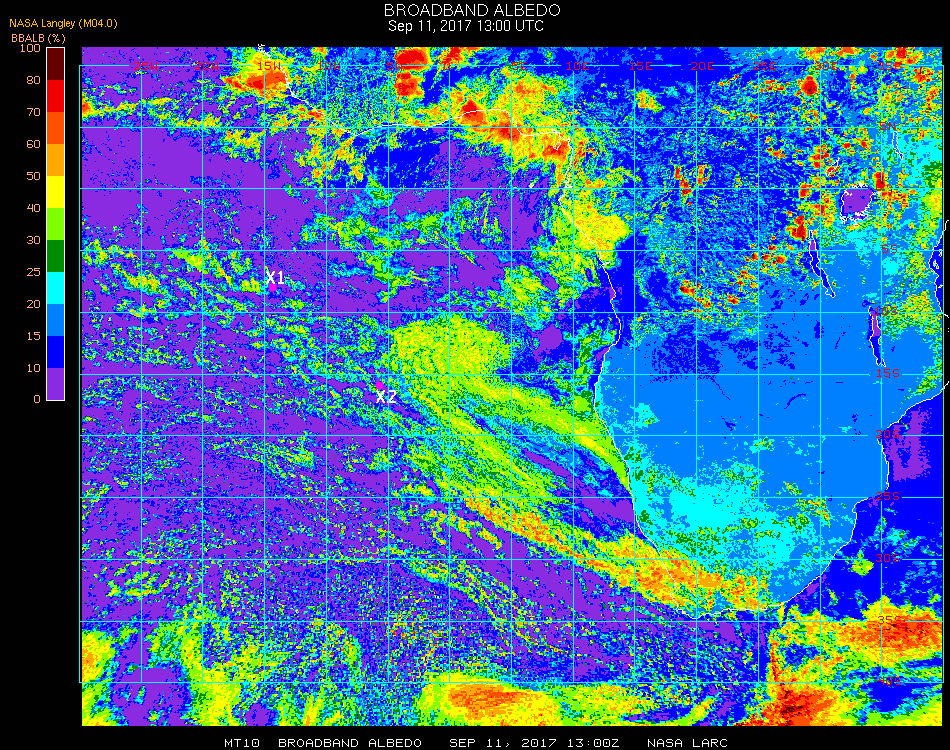
Task: Click the '20S' latitude label
Action: (x=888, y=434)
